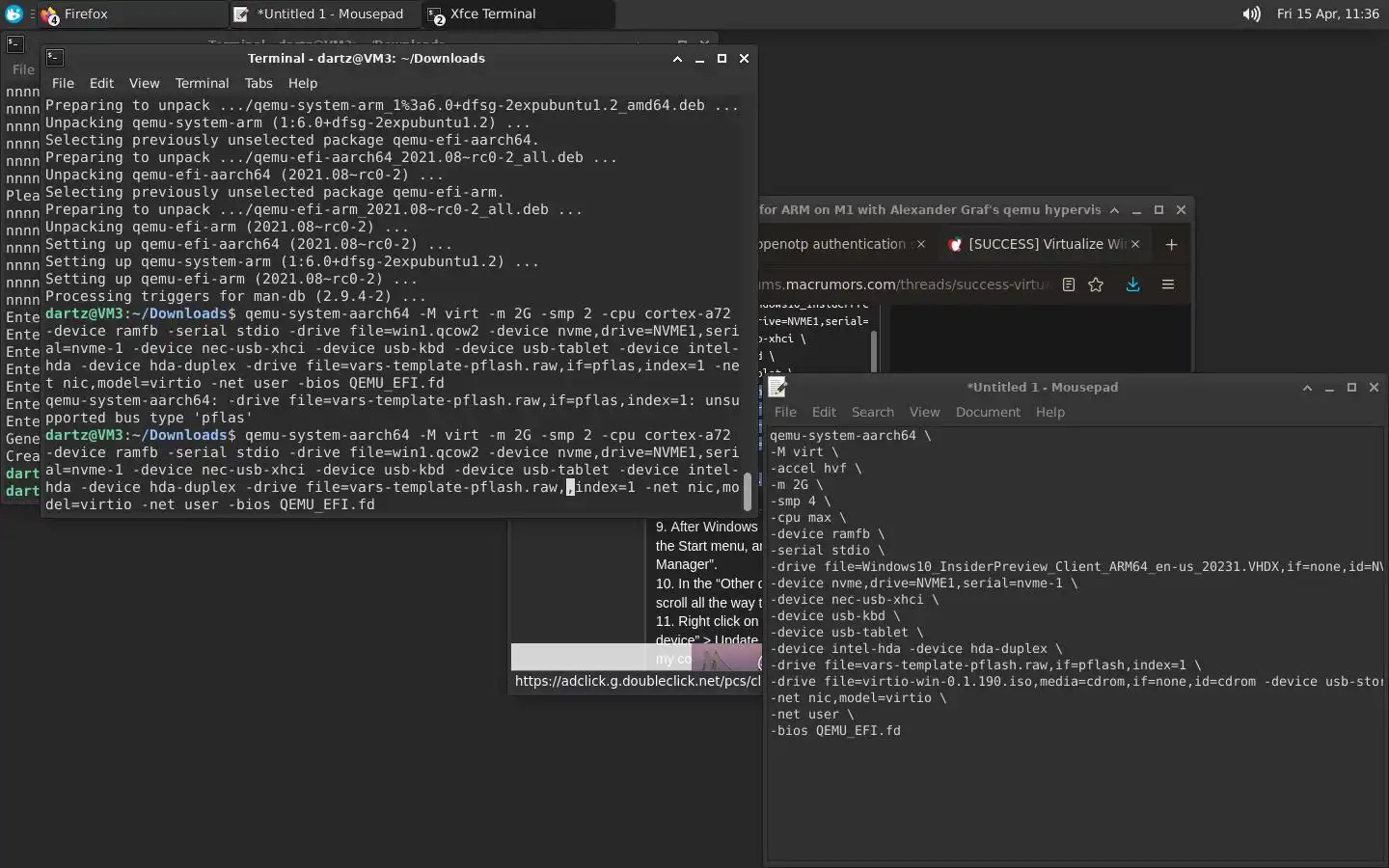The image size is (1389, 868).
Task: Open File menu in front Terminal
Action: coord(63,83)
